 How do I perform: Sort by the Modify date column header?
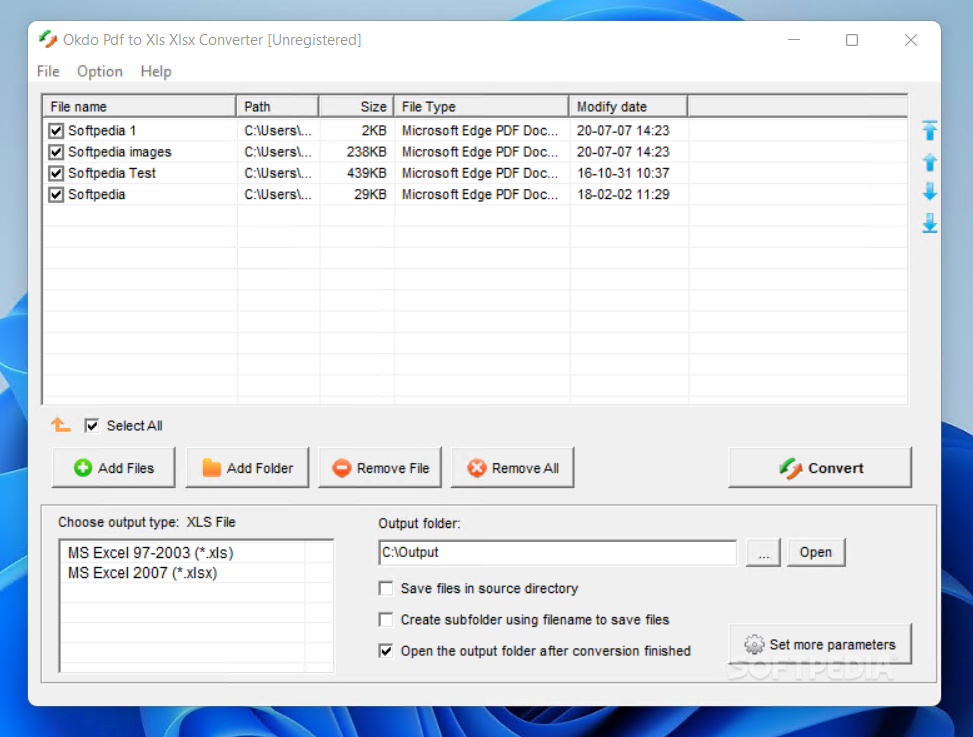tap(628, 106)
